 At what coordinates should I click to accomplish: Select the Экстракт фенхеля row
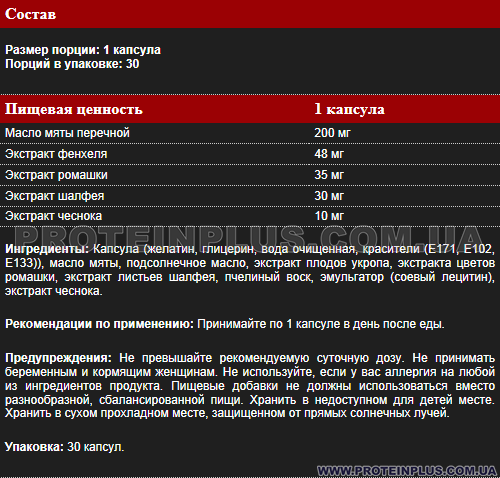[250, 154]
